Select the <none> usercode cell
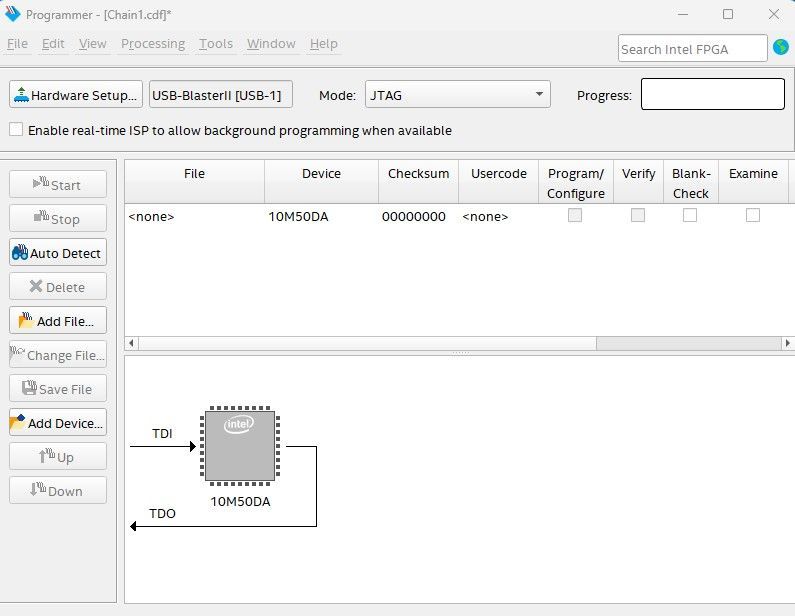This screenshot has width=795, height=616. [x=498, y=216]
